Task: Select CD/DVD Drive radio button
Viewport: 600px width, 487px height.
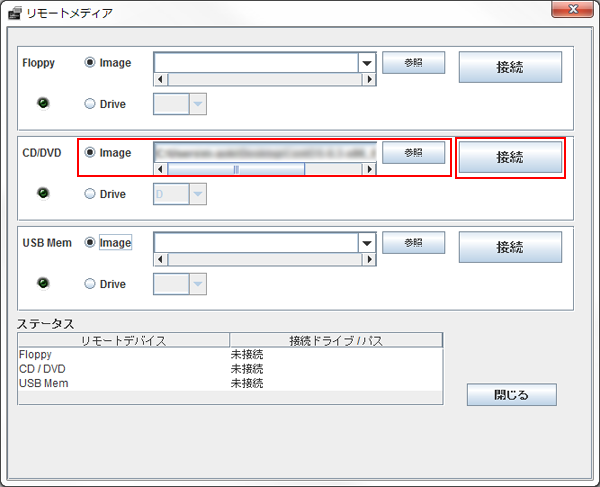Action: (x=90, y=194)
